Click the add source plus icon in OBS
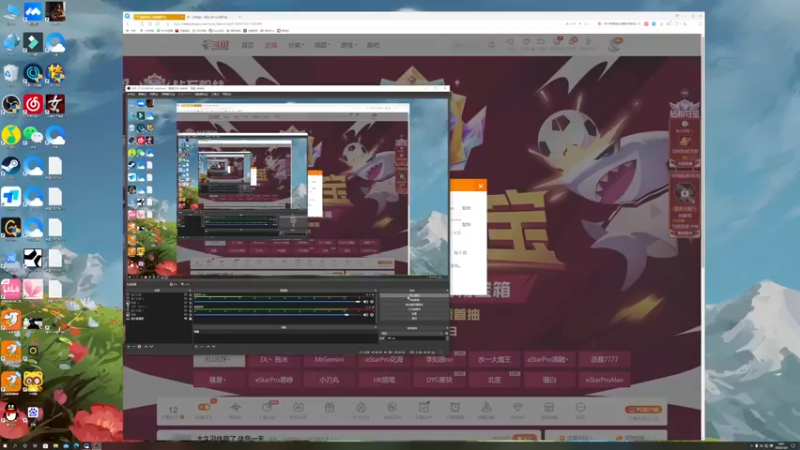This screenshot has height=450, width=800. click(129, 346)
